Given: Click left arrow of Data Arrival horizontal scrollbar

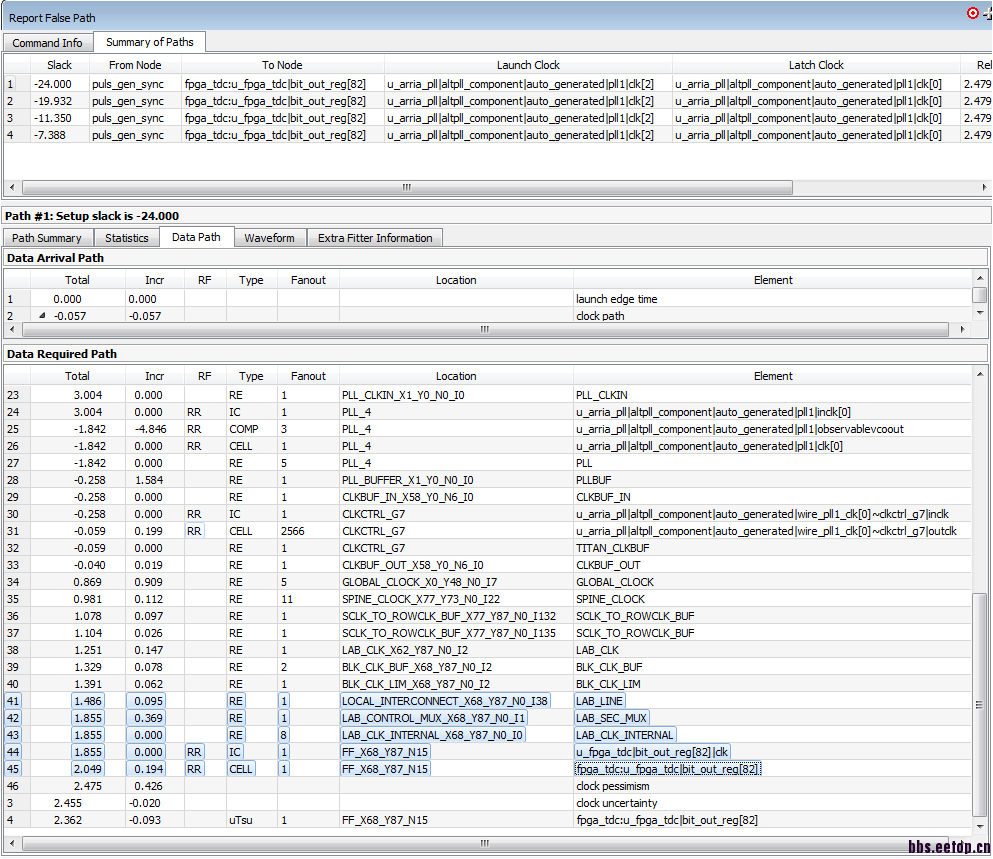Looking at the screenshot, I should [x=13, y=329].
